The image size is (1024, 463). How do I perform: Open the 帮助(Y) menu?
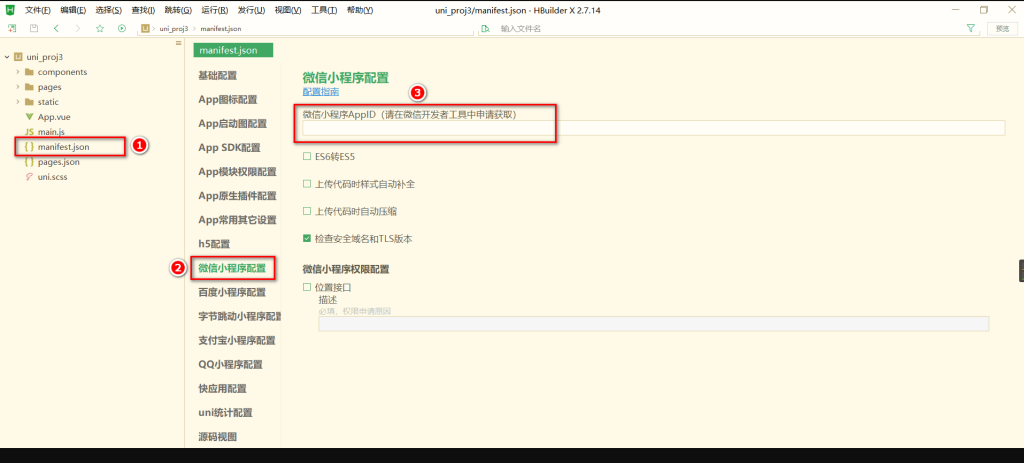coord(360,10)
